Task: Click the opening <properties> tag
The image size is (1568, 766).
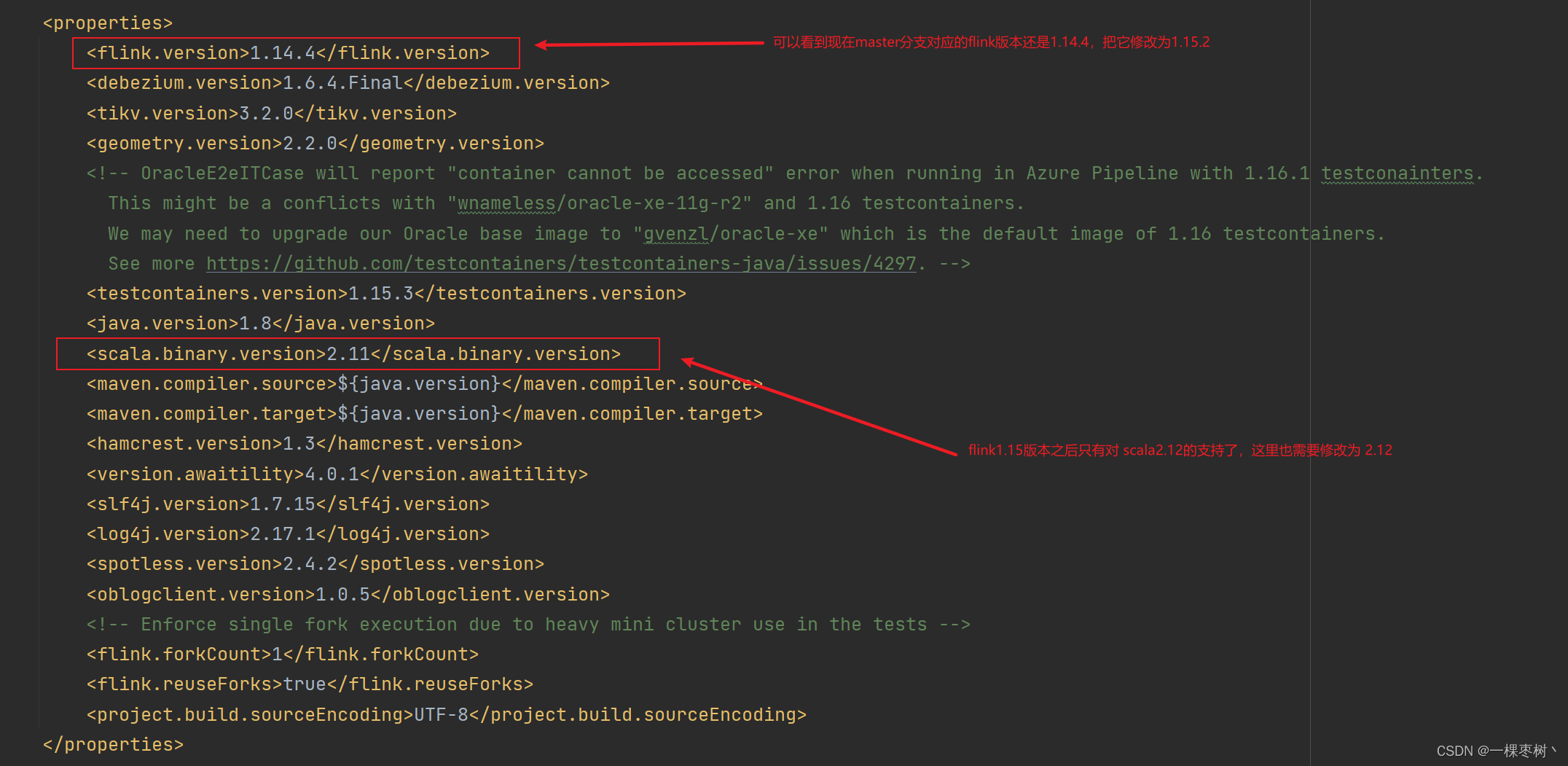Action: (108, 23)
